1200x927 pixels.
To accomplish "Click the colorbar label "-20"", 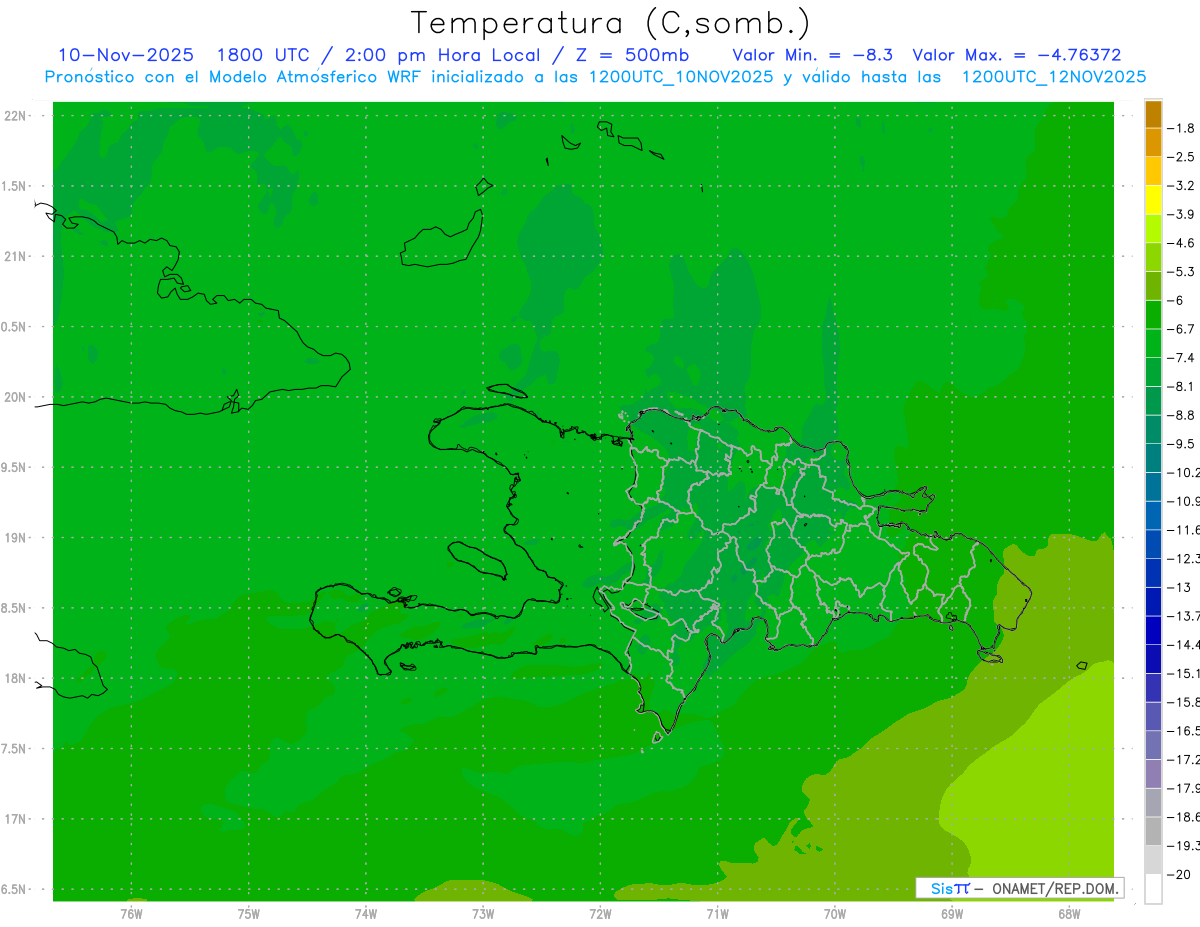I will click(1179, 874).
